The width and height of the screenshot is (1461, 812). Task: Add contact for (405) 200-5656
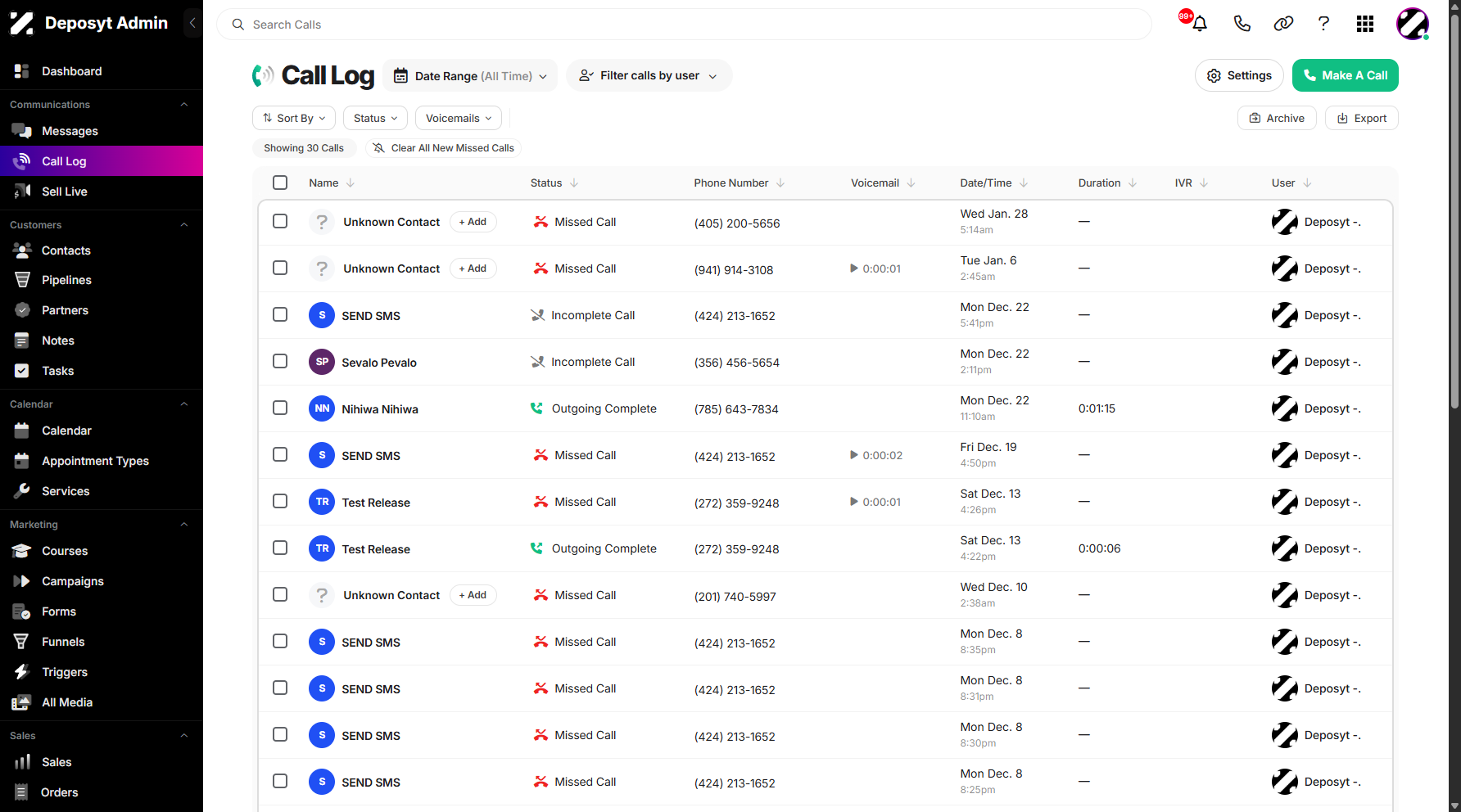(473, 222)
